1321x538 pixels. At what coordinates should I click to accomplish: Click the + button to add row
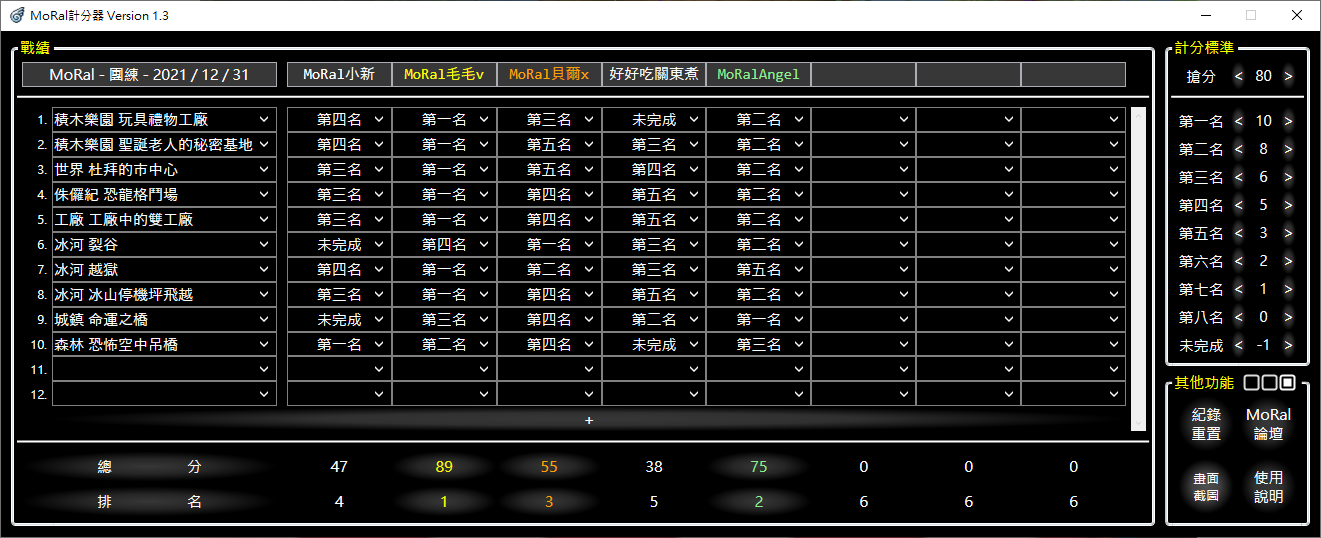tap(589, 420)
